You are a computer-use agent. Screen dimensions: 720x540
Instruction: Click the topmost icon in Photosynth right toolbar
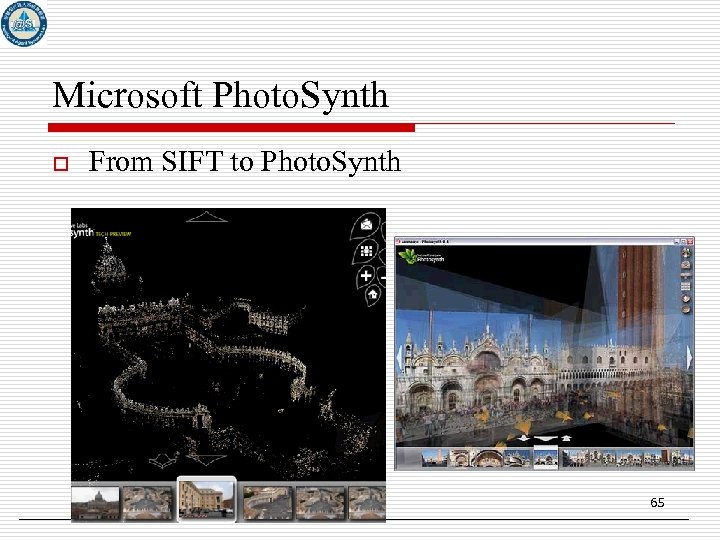[x=686, y=253]
